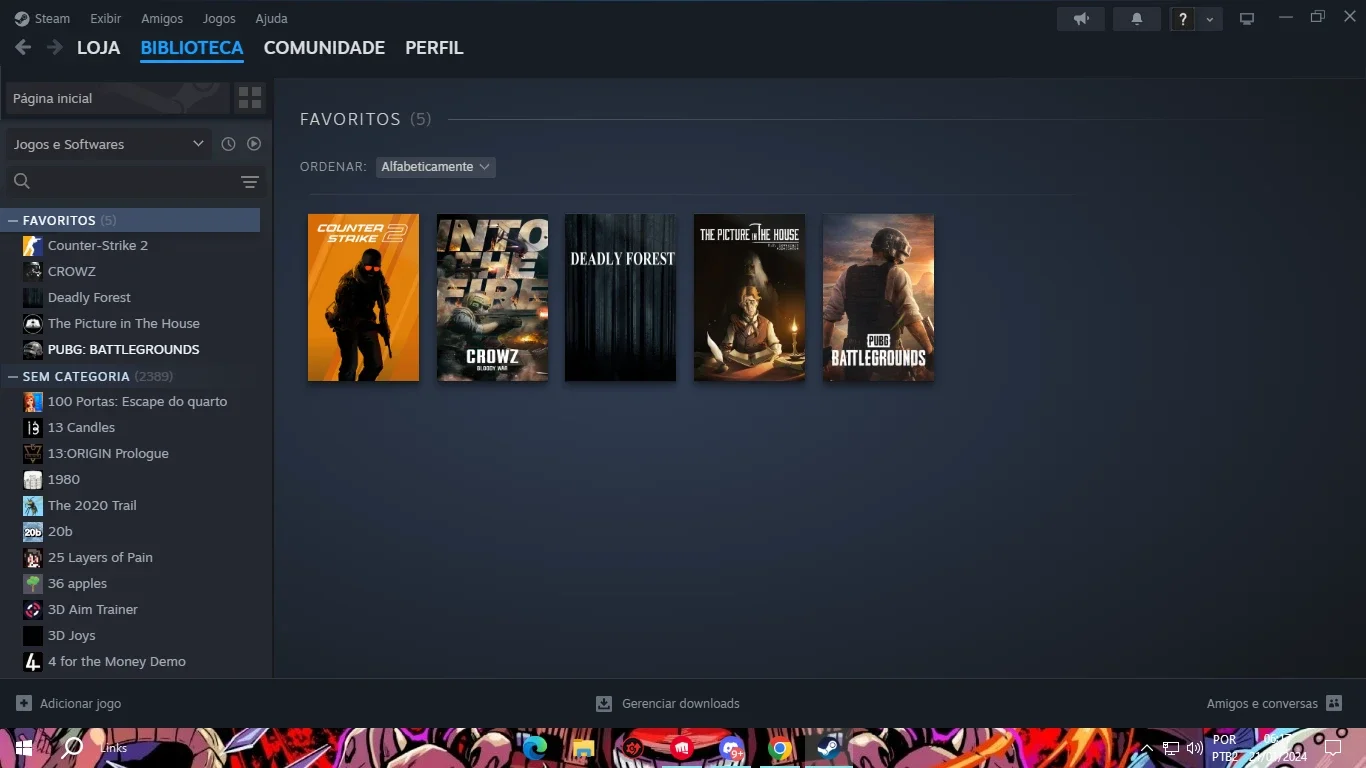The height and width of the screenshot is (768, 1366).
Task: Click the Deadly Forest list icon
Action: pyautogui.click(x=33, y=297)
